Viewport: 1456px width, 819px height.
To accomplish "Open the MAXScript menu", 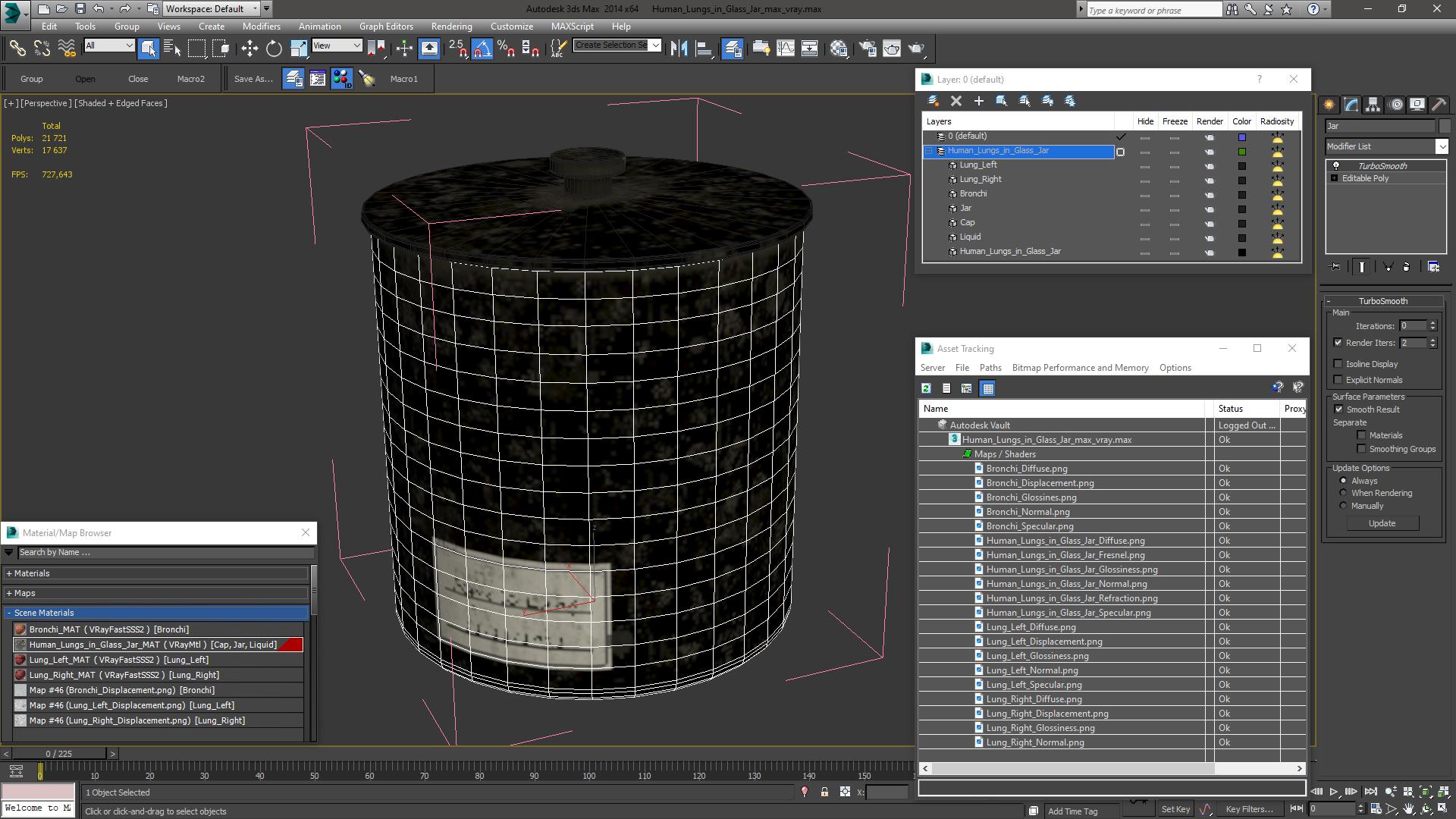I will coord(573,26).
